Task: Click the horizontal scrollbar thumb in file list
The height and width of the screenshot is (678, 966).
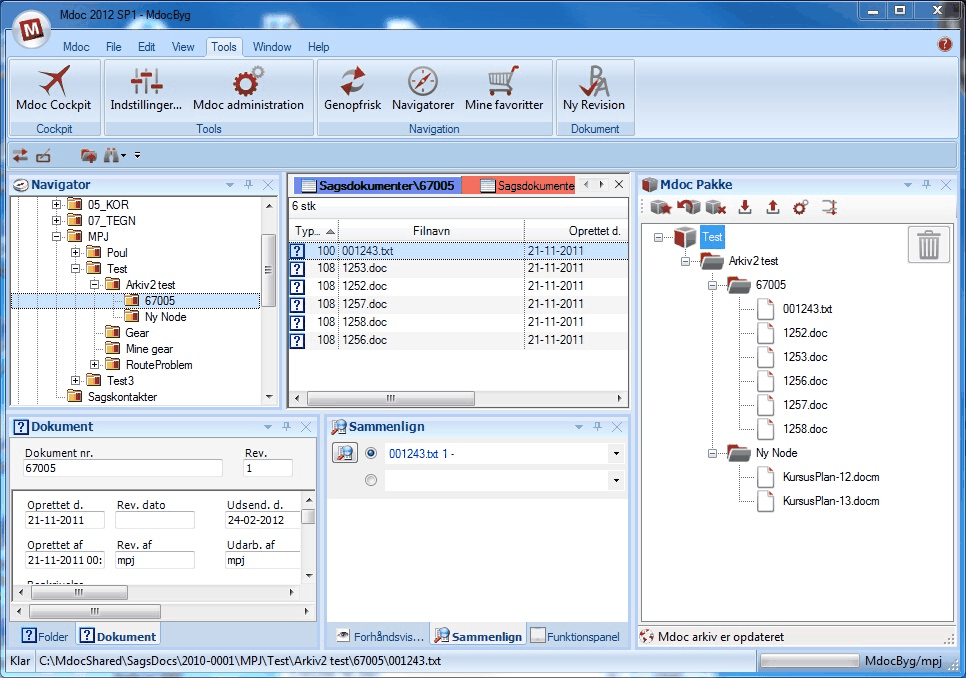Action: [391, 398]
